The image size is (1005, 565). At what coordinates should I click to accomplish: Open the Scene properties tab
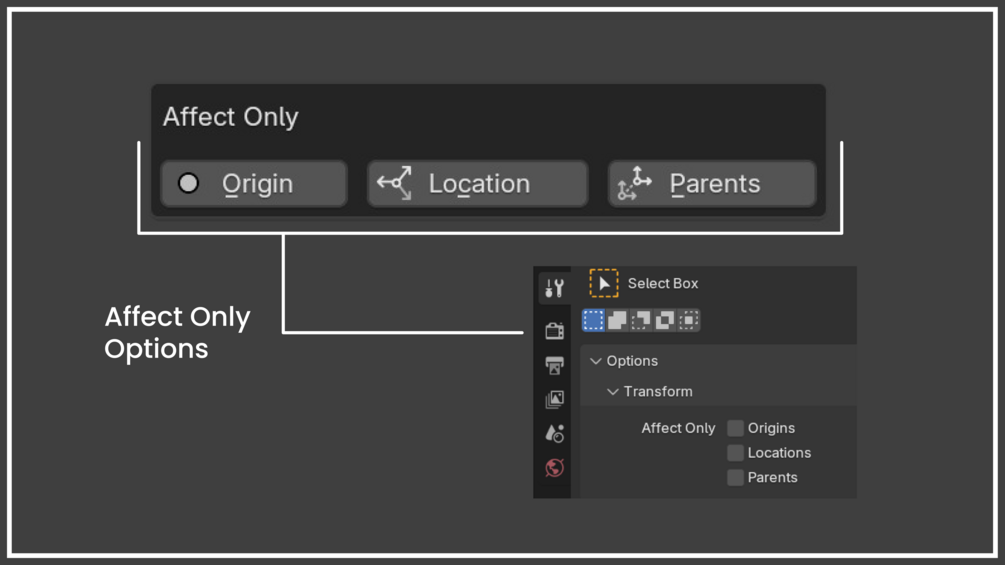coord(554,433)
